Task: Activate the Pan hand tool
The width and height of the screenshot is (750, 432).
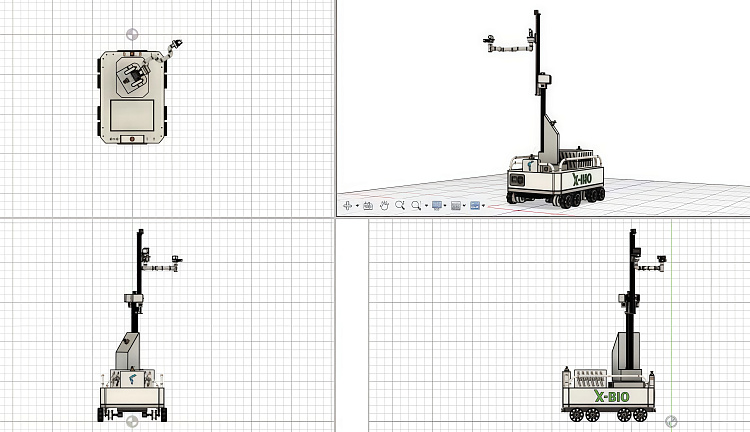Action: tap(383, 205)
